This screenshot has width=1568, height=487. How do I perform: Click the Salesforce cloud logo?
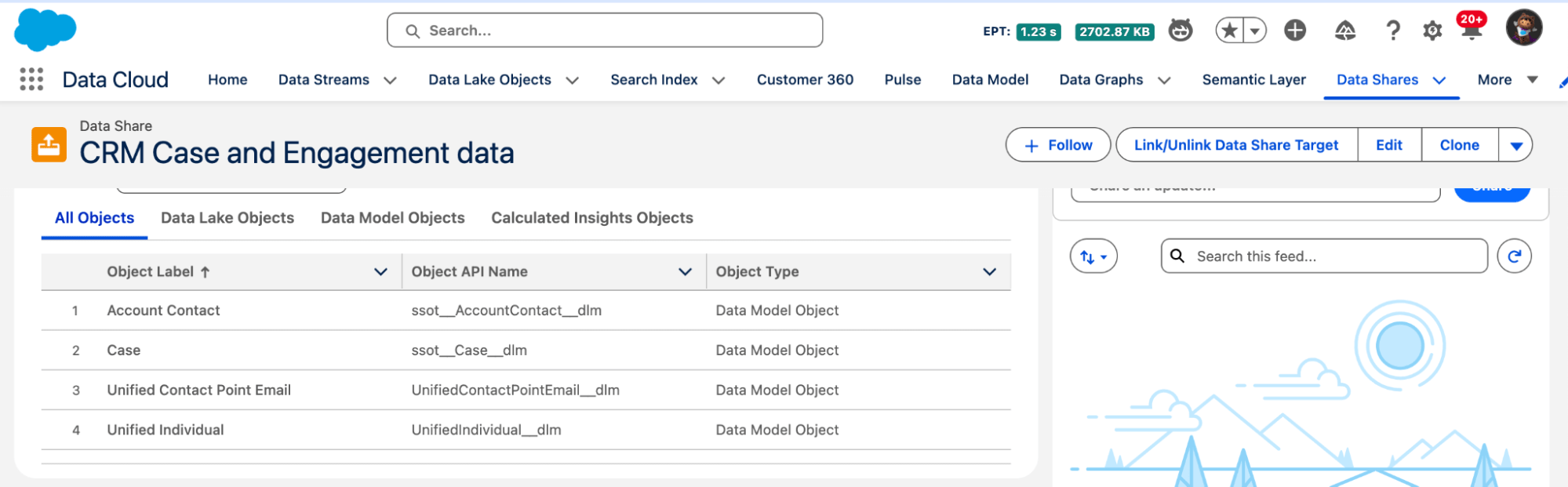coord(45,30)
